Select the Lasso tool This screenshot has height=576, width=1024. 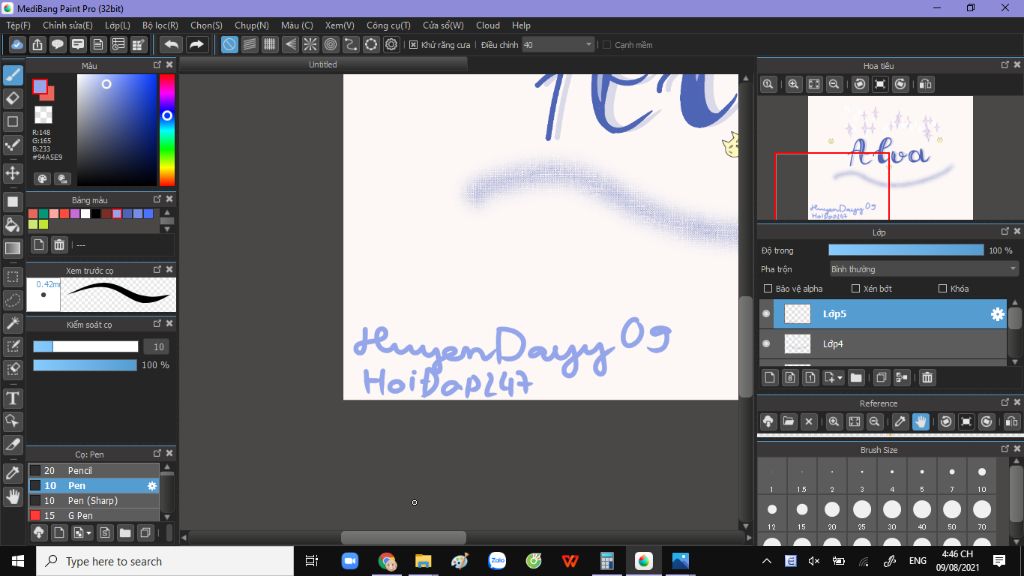[12, 300]
